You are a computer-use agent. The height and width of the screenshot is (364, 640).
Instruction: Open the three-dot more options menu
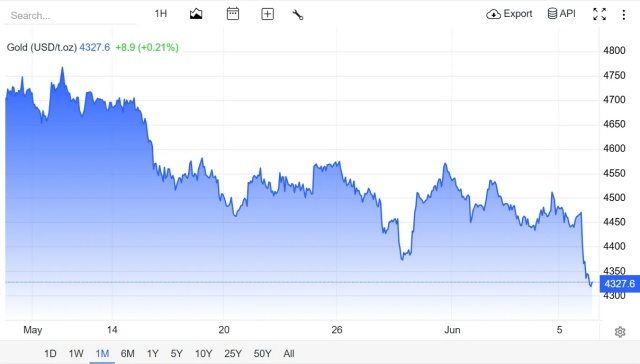click(x=624, y=15)
